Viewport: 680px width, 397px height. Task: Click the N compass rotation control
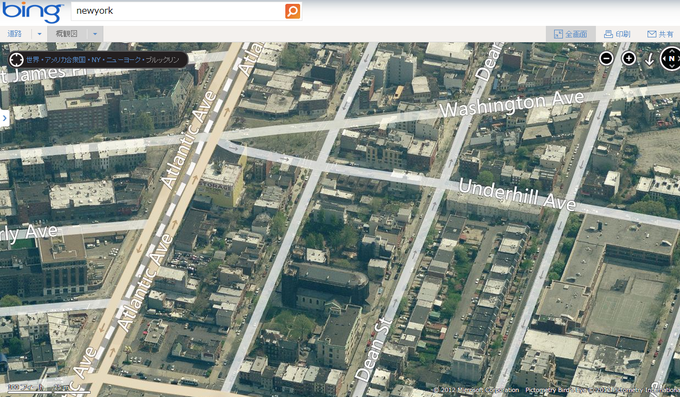671,58
